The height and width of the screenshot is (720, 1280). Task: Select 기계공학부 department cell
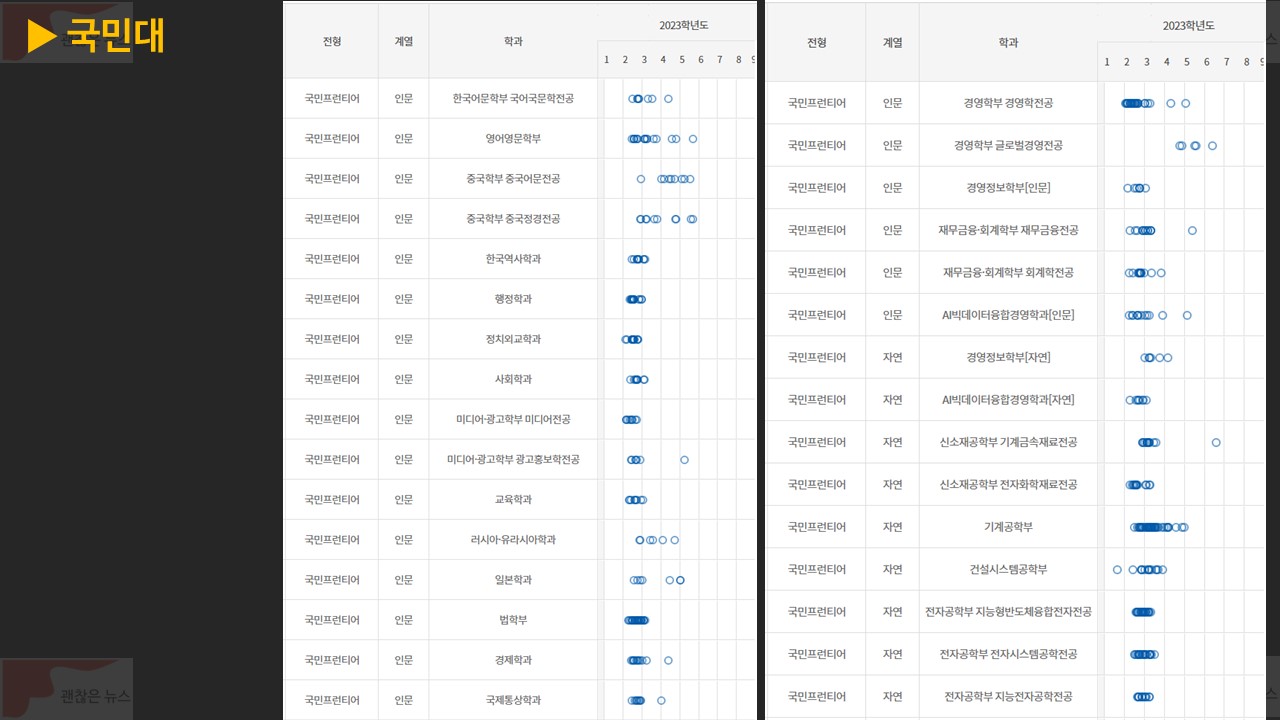(1008, 527)
